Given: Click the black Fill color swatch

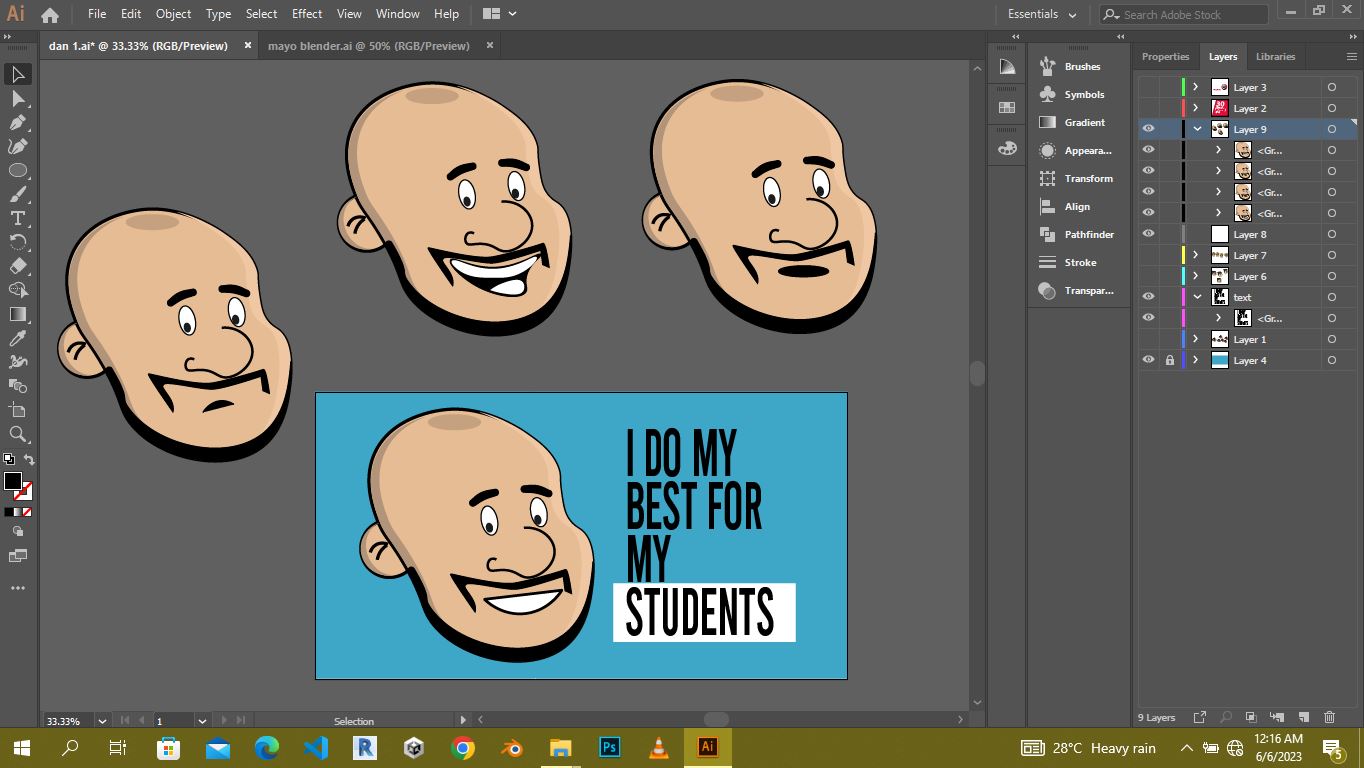Looking at the screenshot, I should [x=13, y=482].
